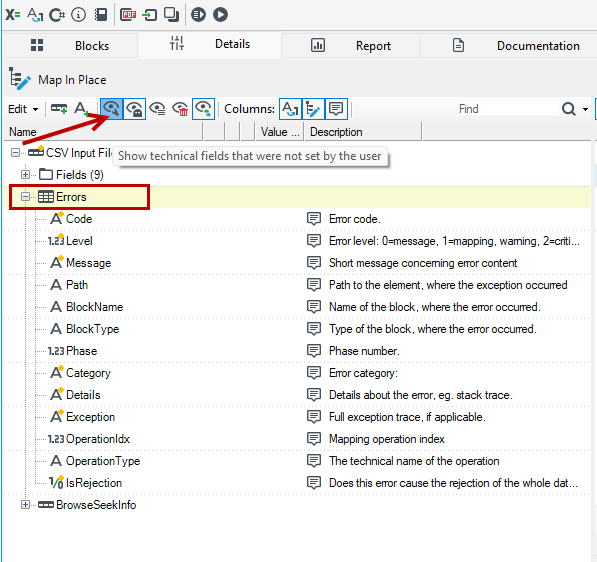Open the Documentation tab

point(509,45)
